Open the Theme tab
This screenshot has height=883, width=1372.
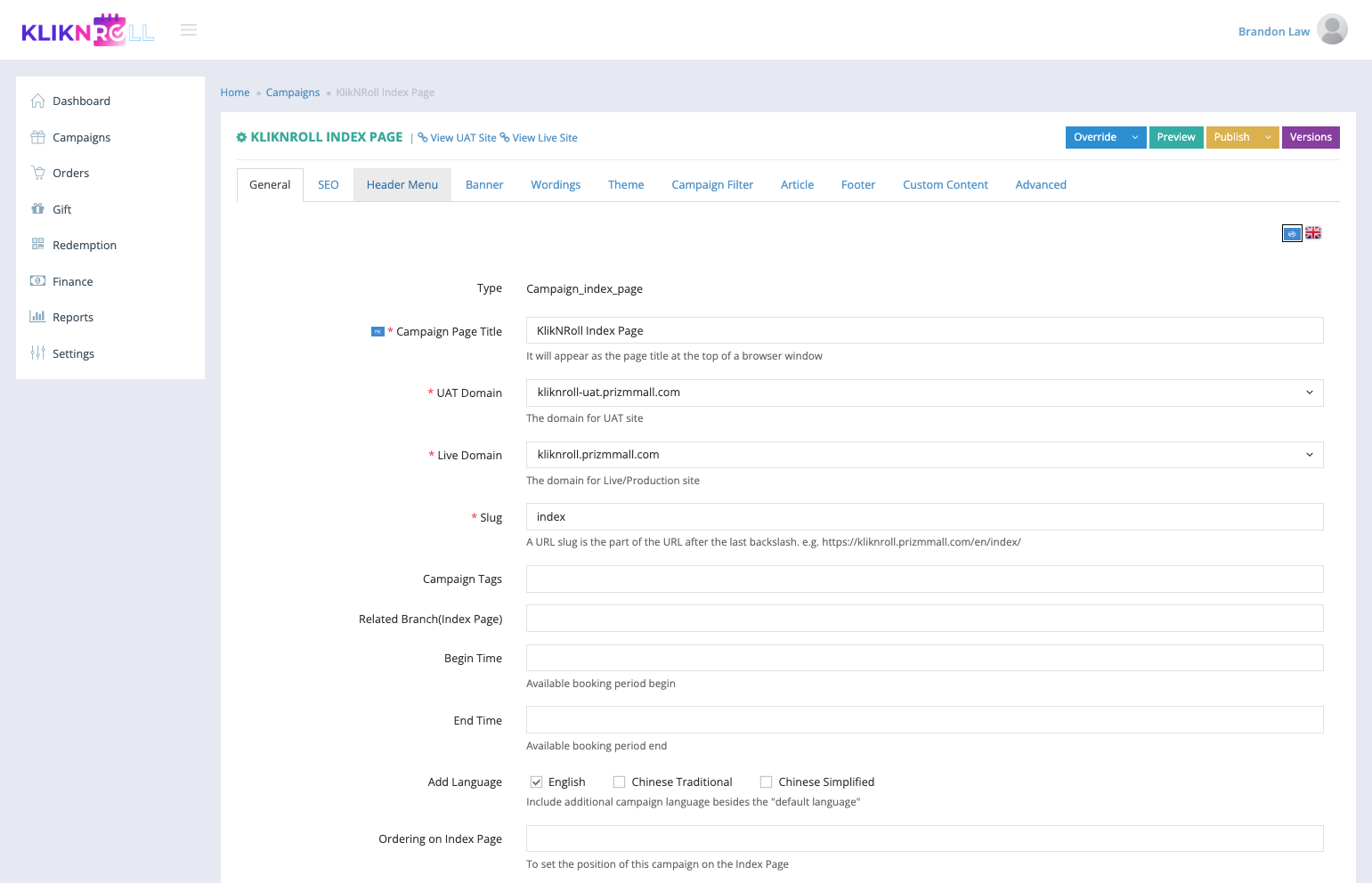pos(626,185)
